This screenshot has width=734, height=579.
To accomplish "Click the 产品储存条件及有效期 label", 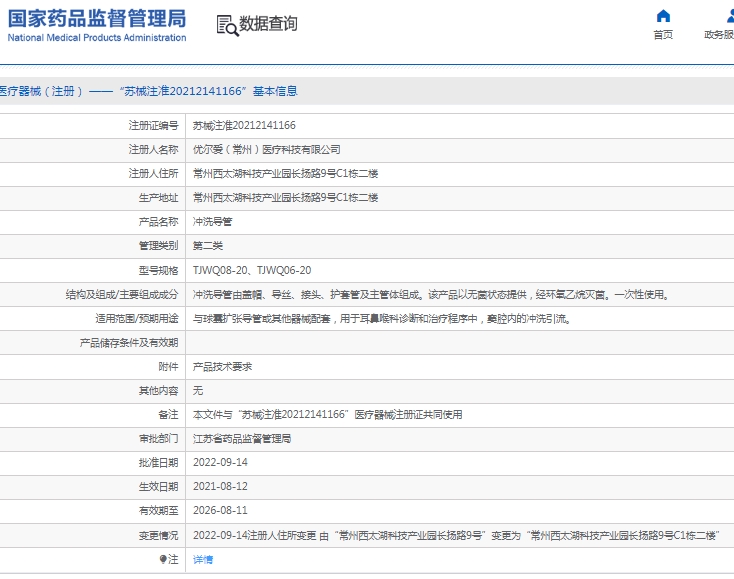I will [x=129, y=343].
